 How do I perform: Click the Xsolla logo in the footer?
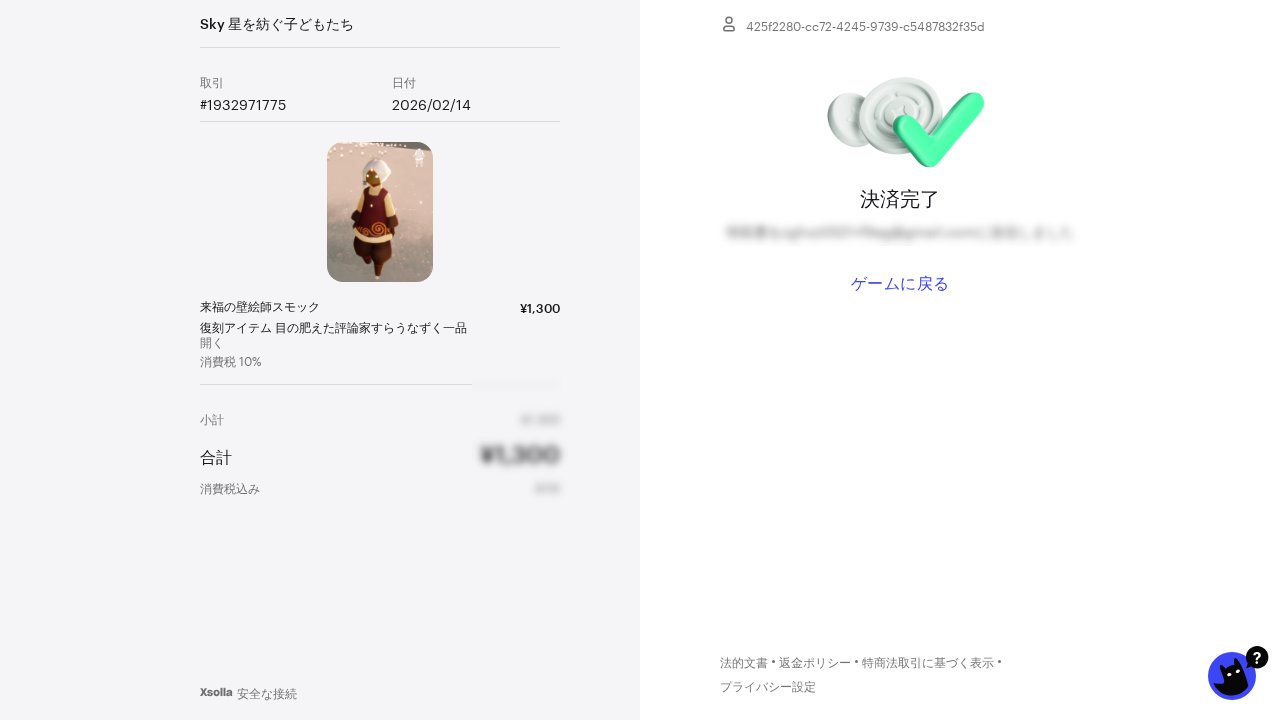[216, 692]
